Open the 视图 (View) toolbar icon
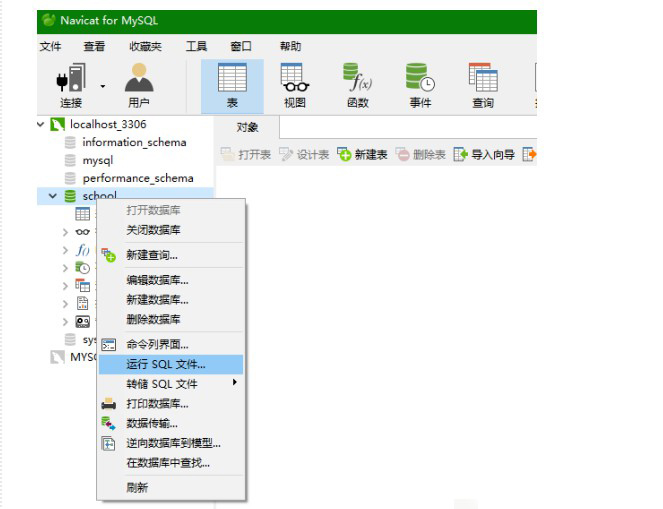 pyautogui.click(x=294, y=84)
